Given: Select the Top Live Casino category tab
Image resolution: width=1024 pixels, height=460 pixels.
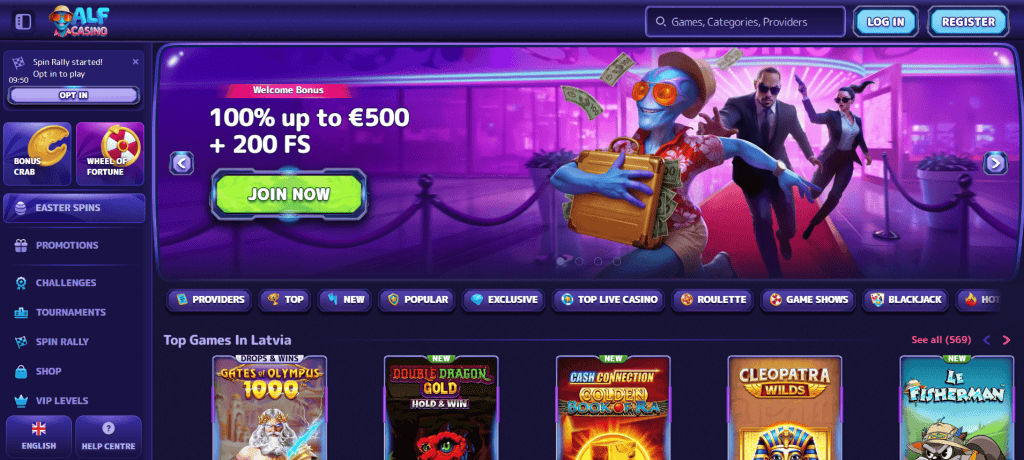Looking at the screenshot, I should pos(609,300).
